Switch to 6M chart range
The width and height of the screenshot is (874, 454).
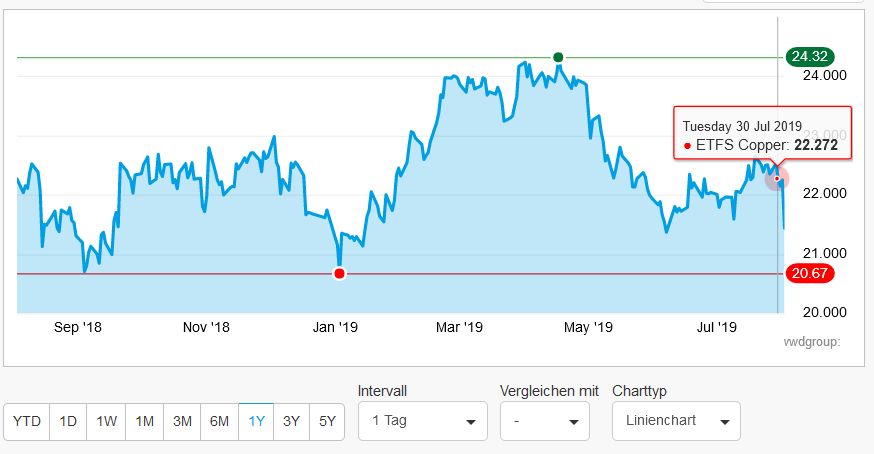tap(219, 421)
